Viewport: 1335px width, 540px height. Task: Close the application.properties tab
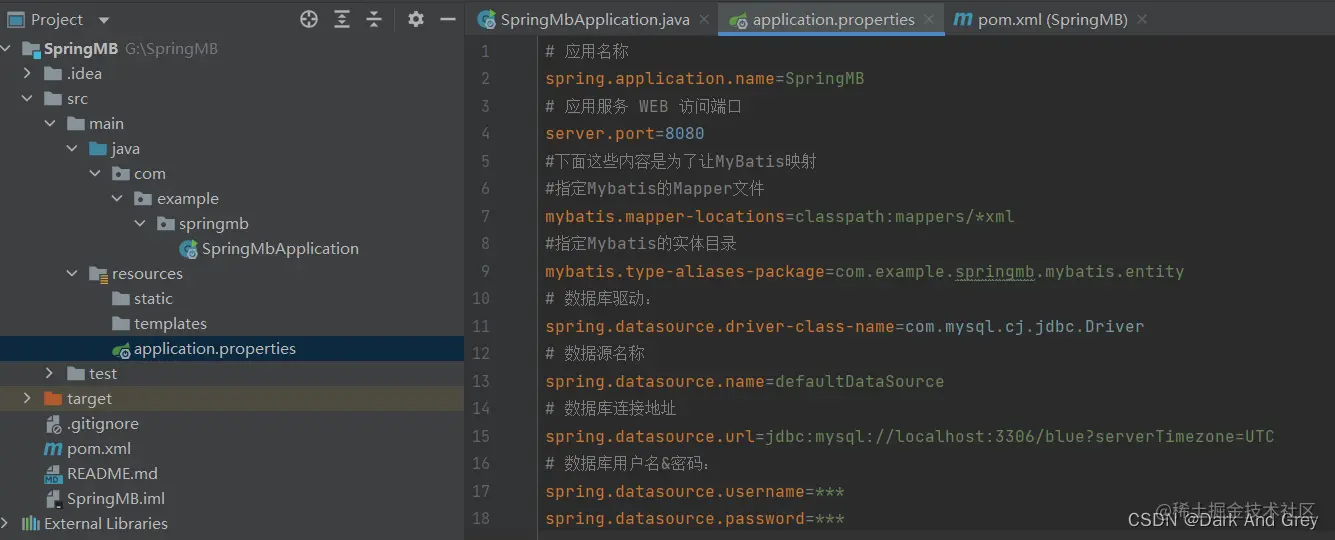[929, 19]
